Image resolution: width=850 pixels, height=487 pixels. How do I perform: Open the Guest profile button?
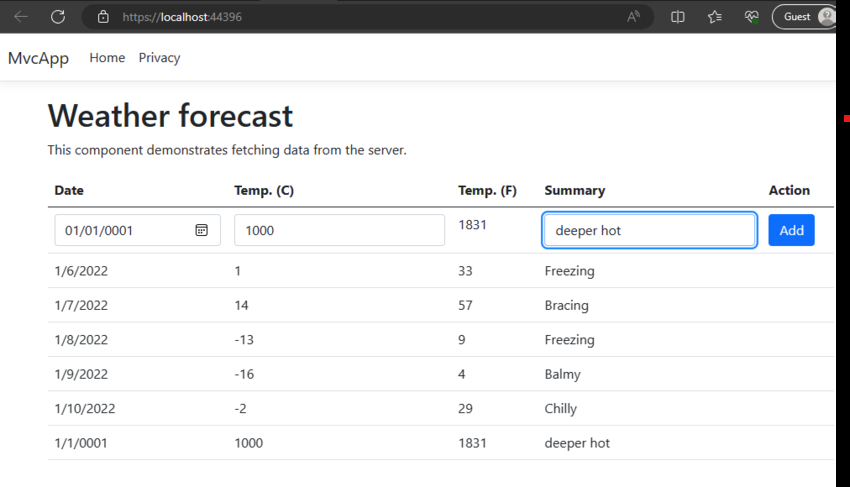click(x=804, y=17)
